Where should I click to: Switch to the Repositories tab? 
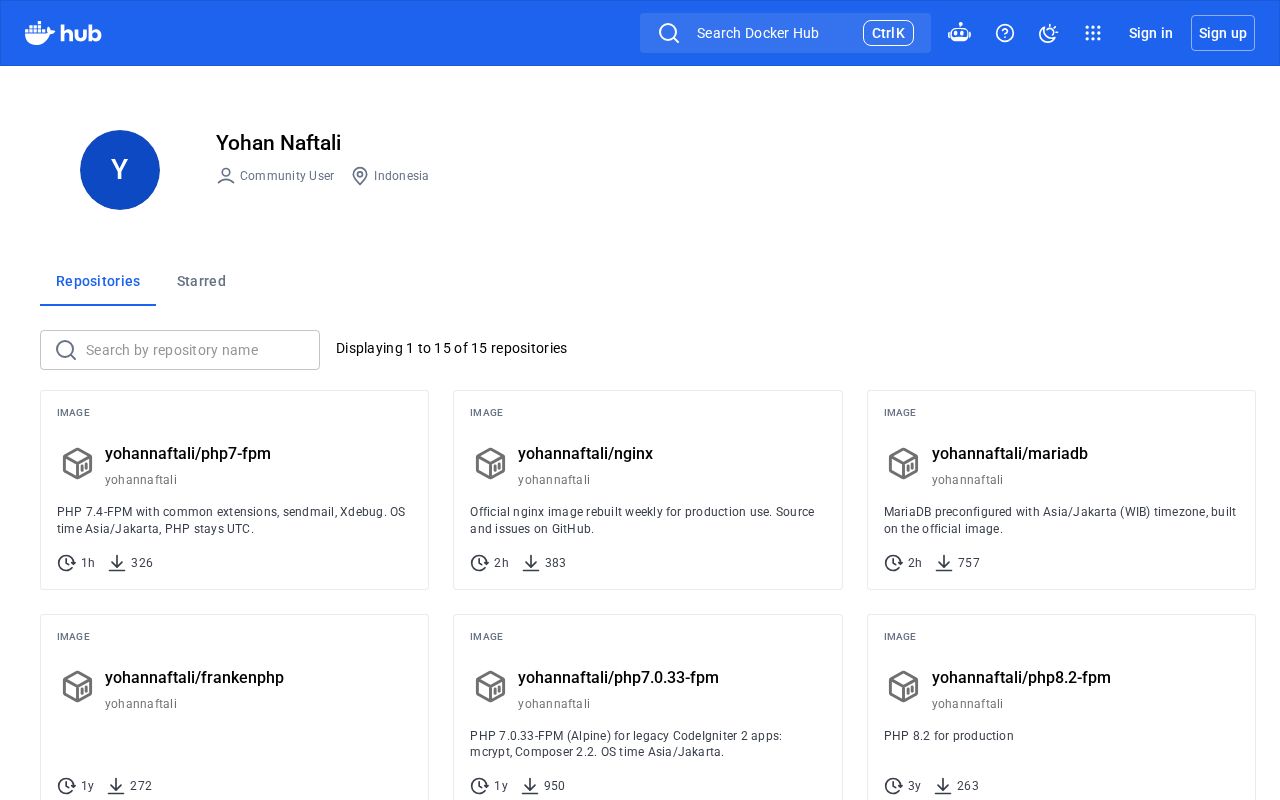tap(98, 281)
